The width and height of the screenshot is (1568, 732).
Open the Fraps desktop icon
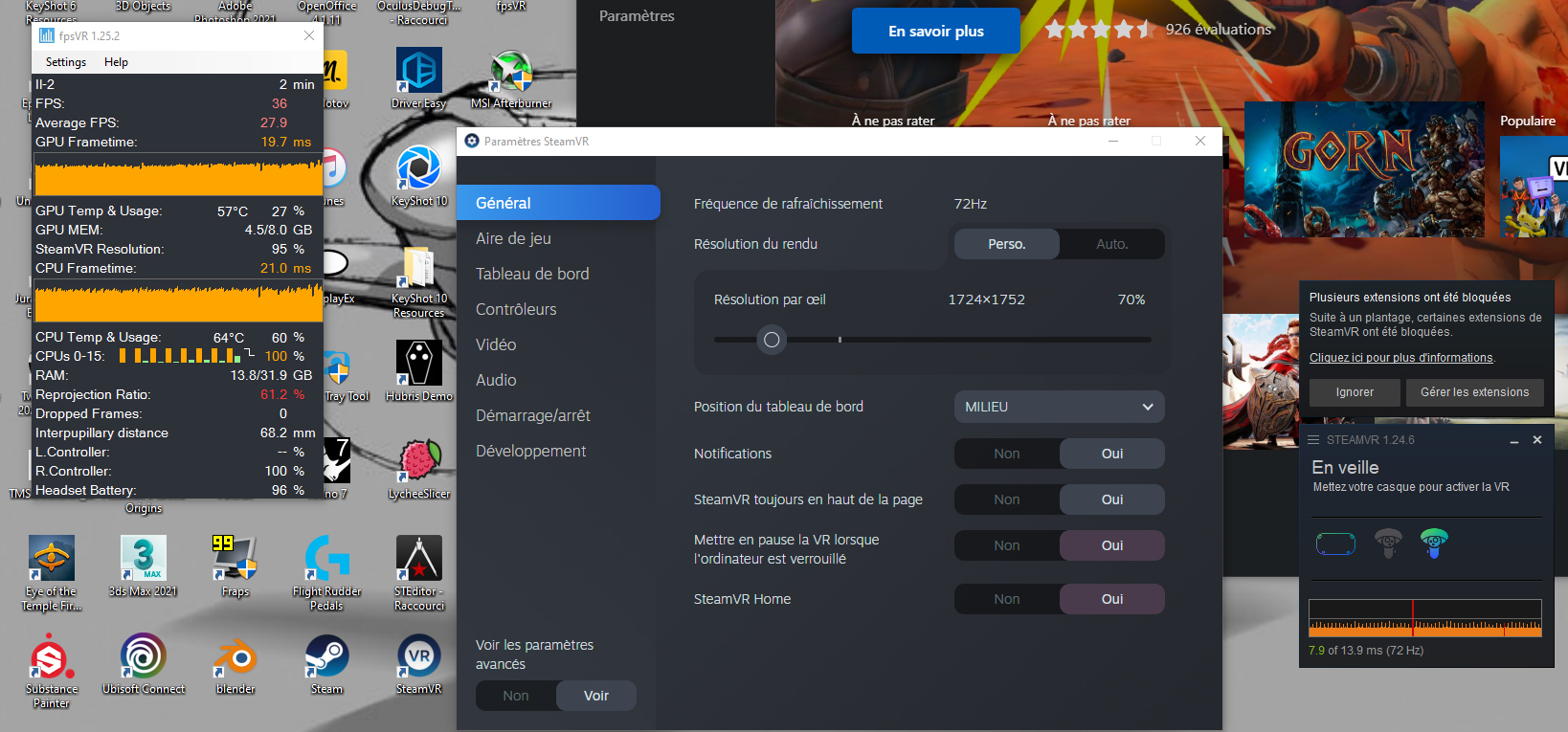[x=235, y=566]
